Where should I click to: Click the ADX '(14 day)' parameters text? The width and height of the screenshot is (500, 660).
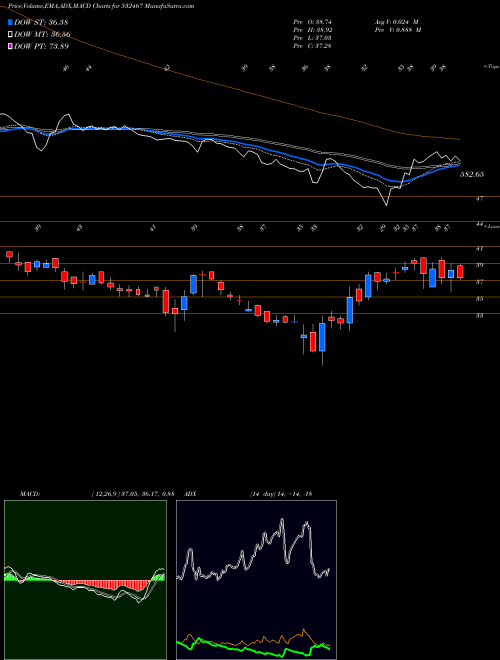point(263,494)
